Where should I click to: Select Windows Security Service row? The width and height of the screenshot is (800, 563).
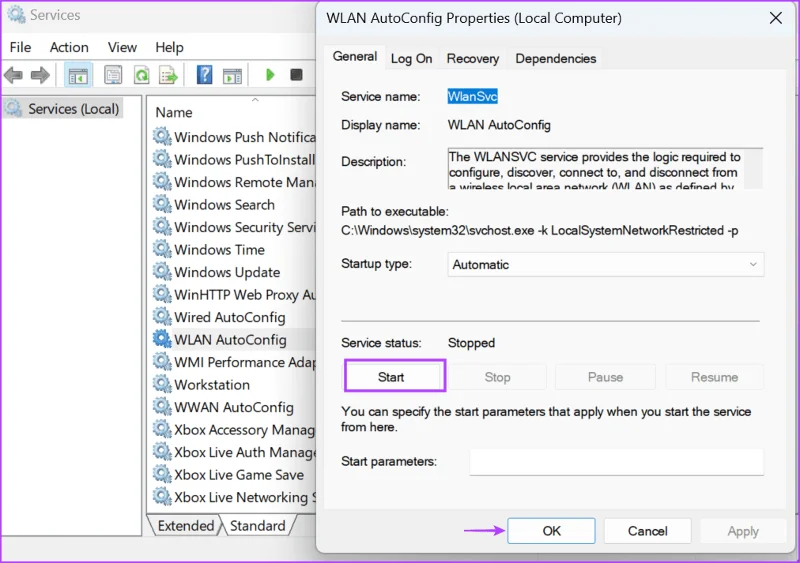[234, 227]
